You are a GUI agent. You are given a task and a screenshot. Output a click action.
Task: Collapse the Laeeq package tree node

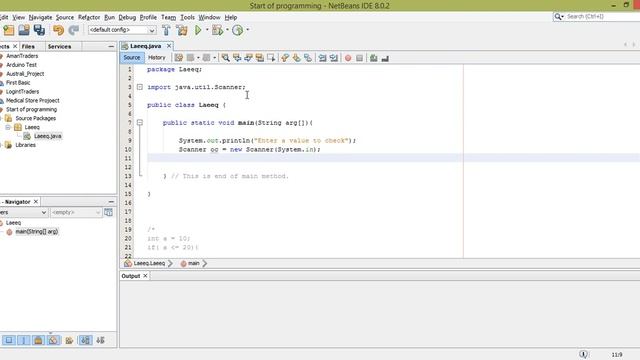[x=8, y=127]
